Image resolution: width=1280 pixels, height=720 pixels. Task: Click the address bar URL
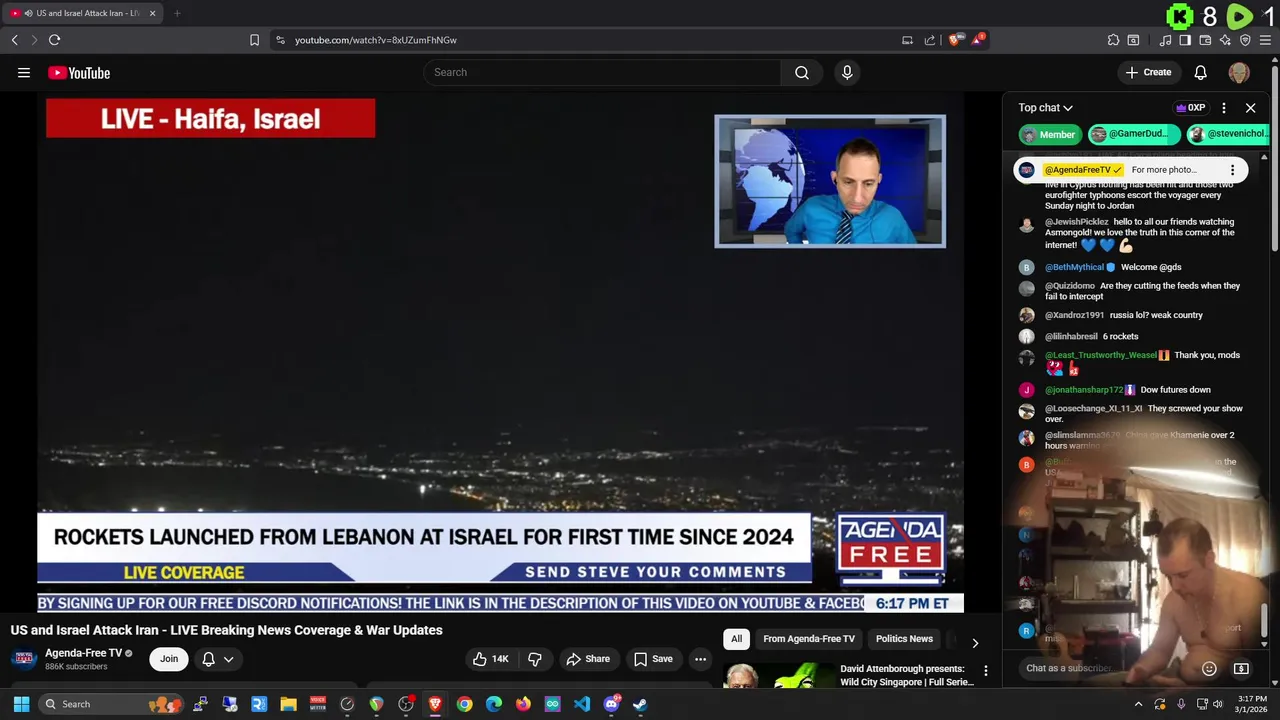376,40
